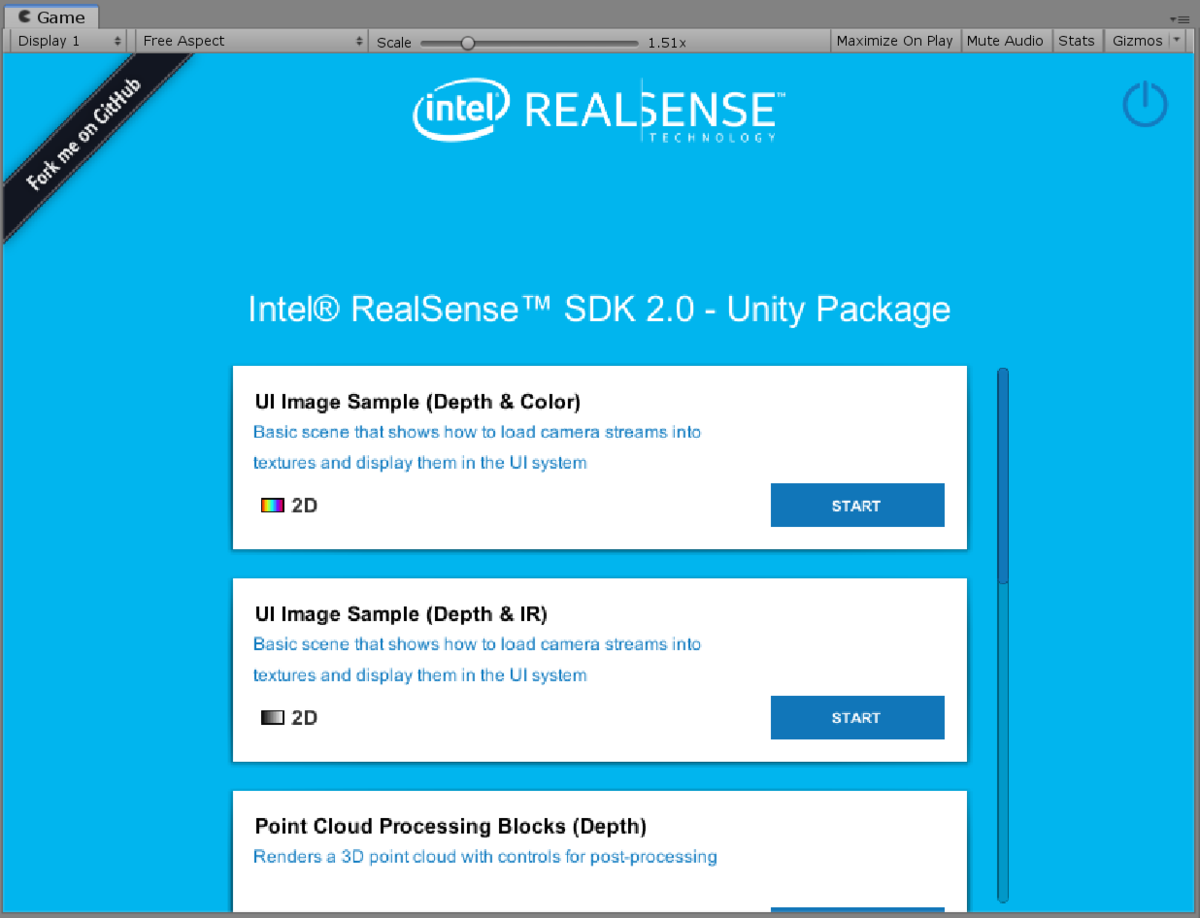Toggle Gizmos button

[x=1137, y=41]
